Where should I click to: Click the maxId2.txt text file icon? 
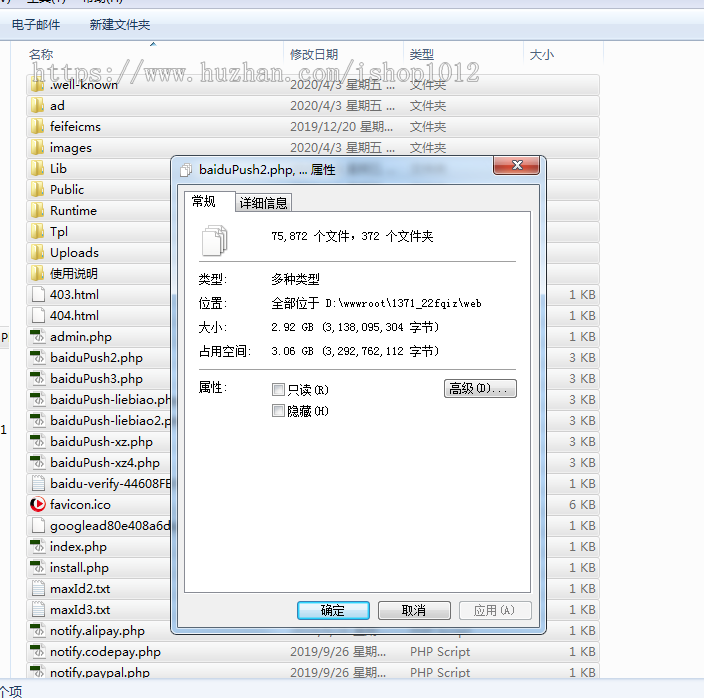pos(38,588)
